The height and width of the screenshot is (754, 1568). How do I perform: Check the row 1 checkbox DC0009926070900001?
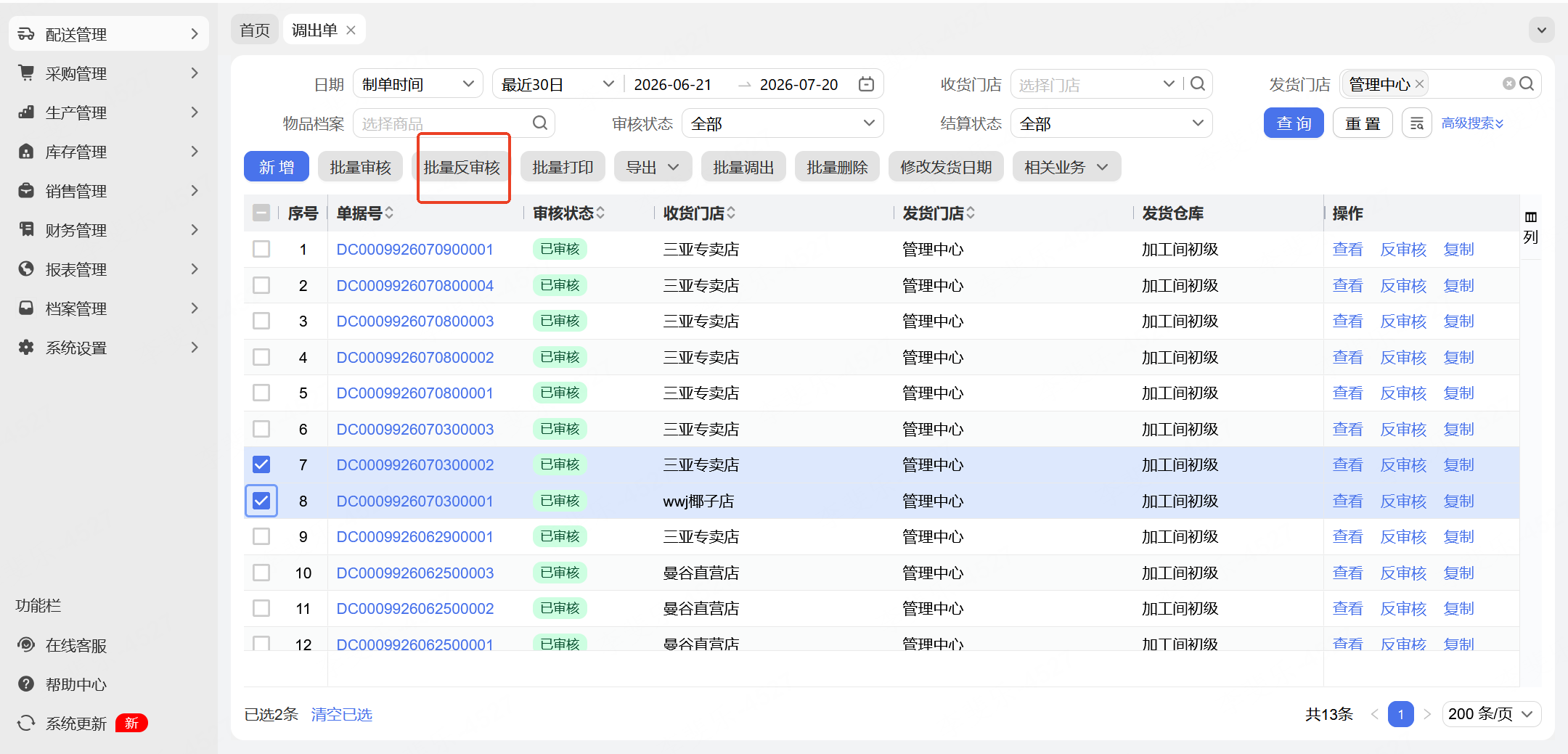click(x=261, y=249)
